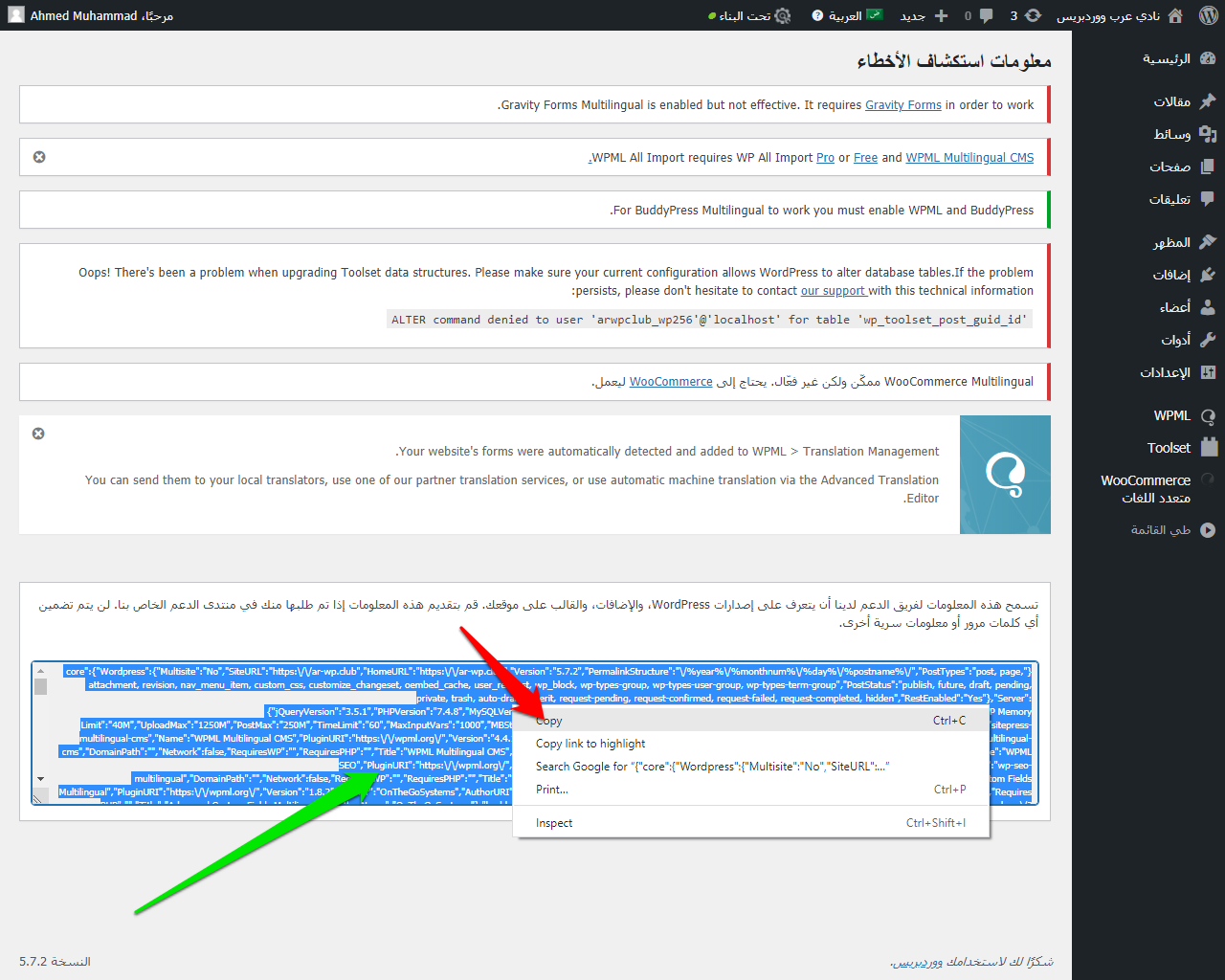Open the New (جديد) content menu
Viewport: 1225px width, 980px height.
coord(924,15)
